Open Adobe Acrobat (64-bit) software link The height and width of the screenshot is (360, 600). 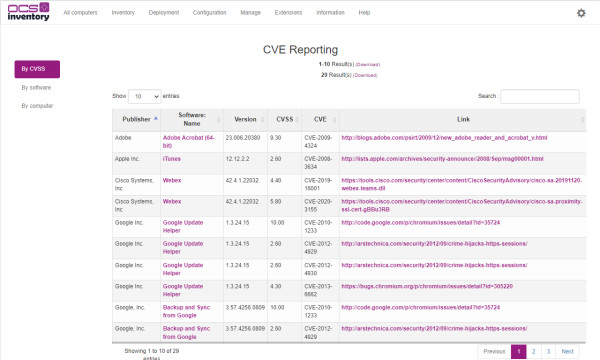[189, 142]
